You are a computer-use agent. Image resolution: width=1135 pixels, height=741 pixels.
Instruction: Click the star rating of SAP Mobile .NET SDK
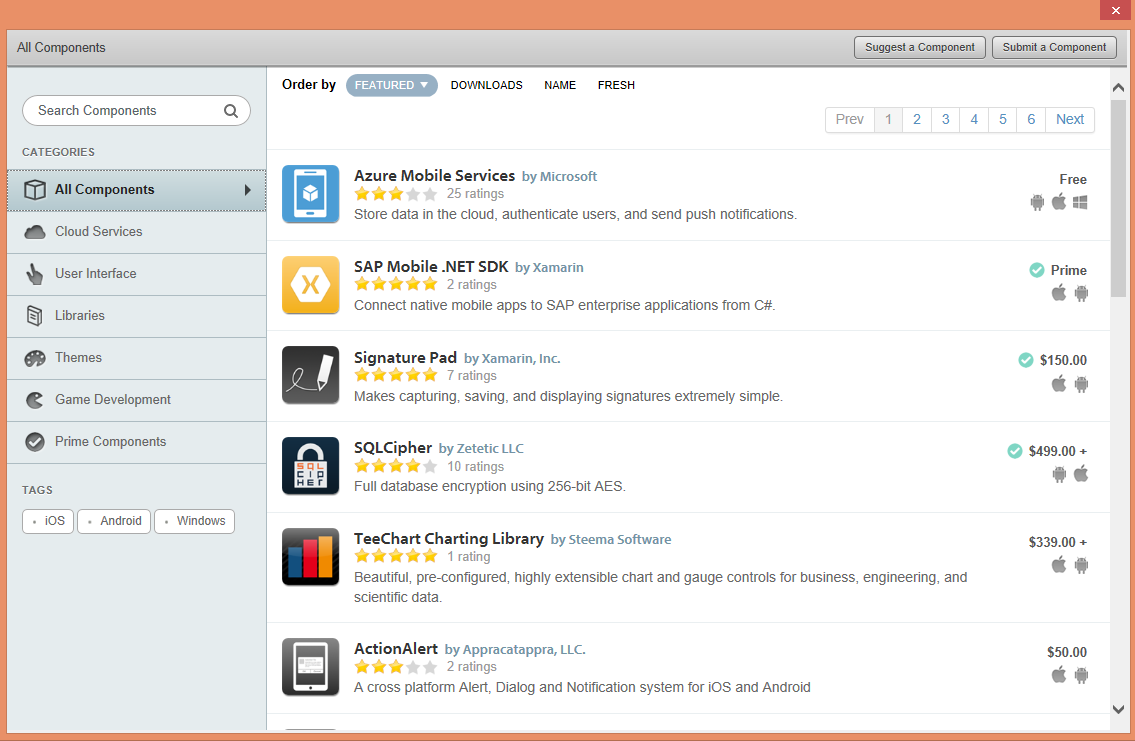[396, 284]
